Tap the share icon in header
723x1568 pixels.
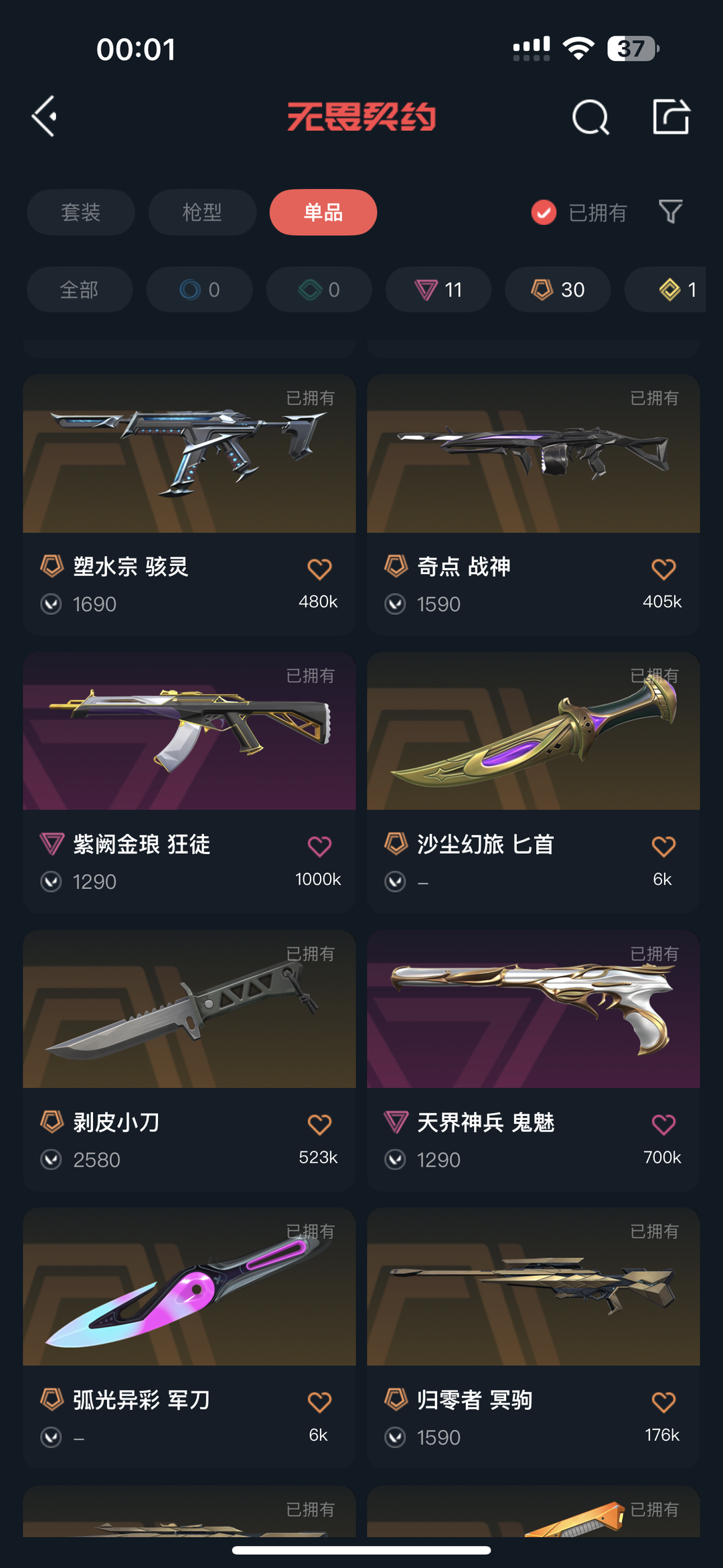pyautogui.click(x=671, y=117)
